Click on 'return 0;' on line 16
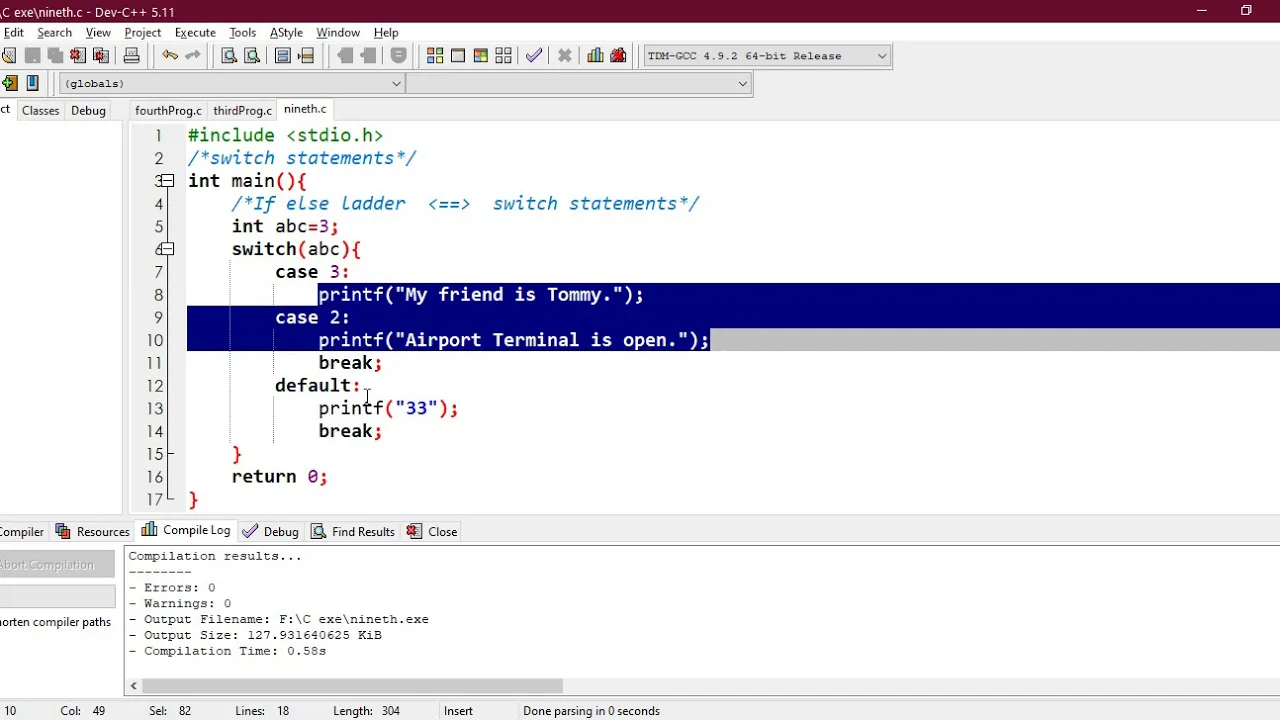Image resolution: width=1280 pixels, height=720 pixels. point(279,476)
